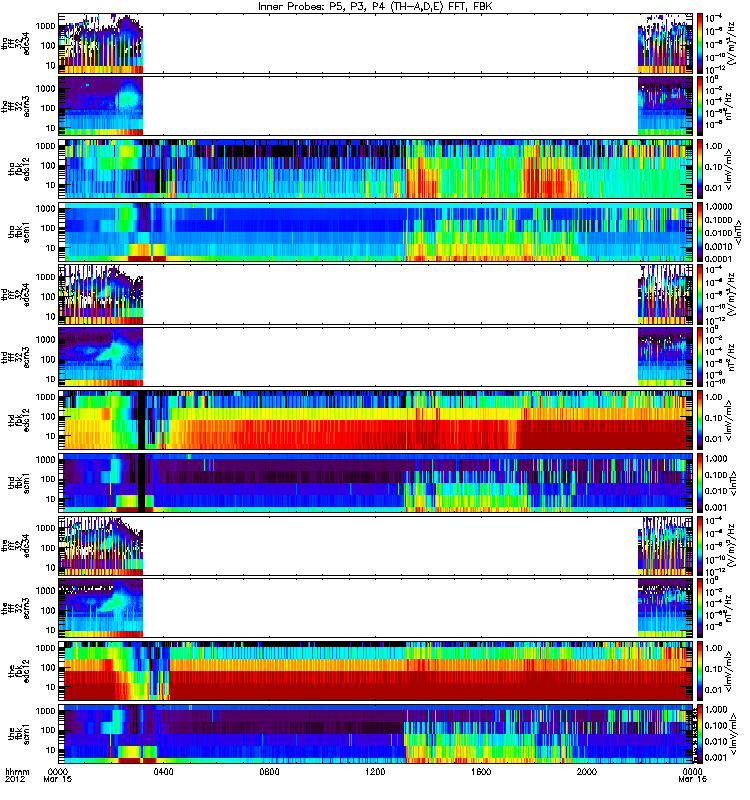This screenshot has height=800, width=750.
Task: Click the "the fff 32 edc34" y-axis label
Action: 16,545
